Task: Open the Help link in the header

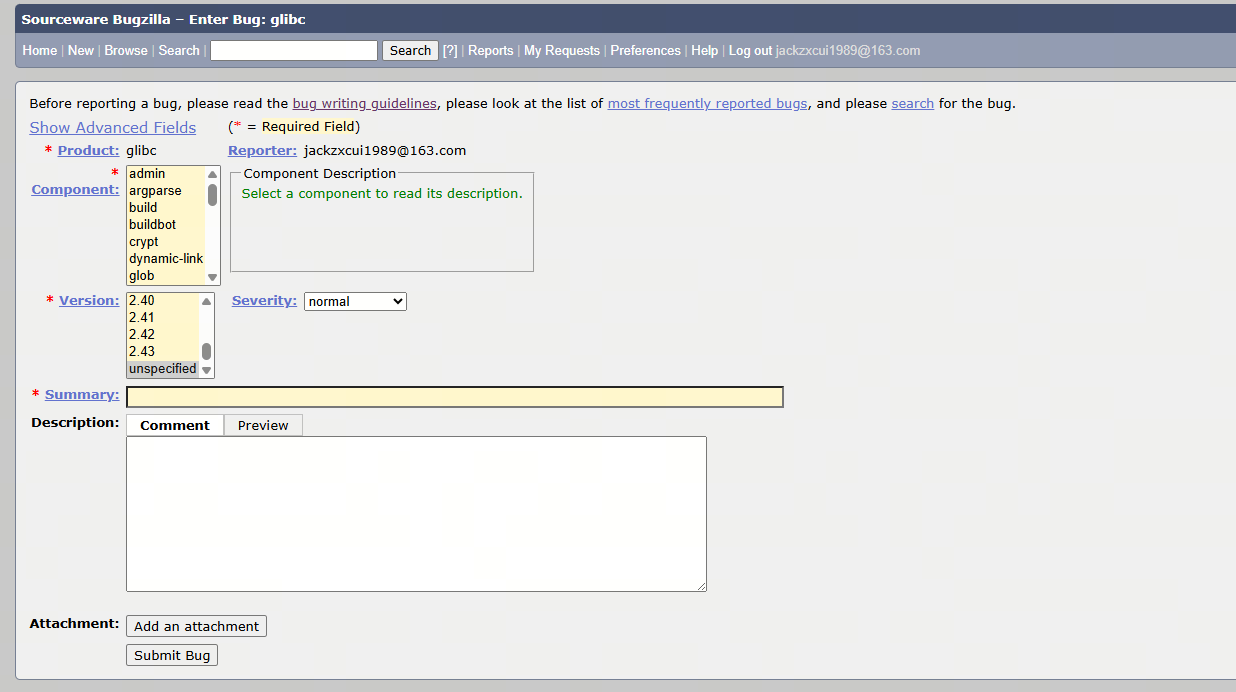Action: pyautogui.click(x=705, y=51)
